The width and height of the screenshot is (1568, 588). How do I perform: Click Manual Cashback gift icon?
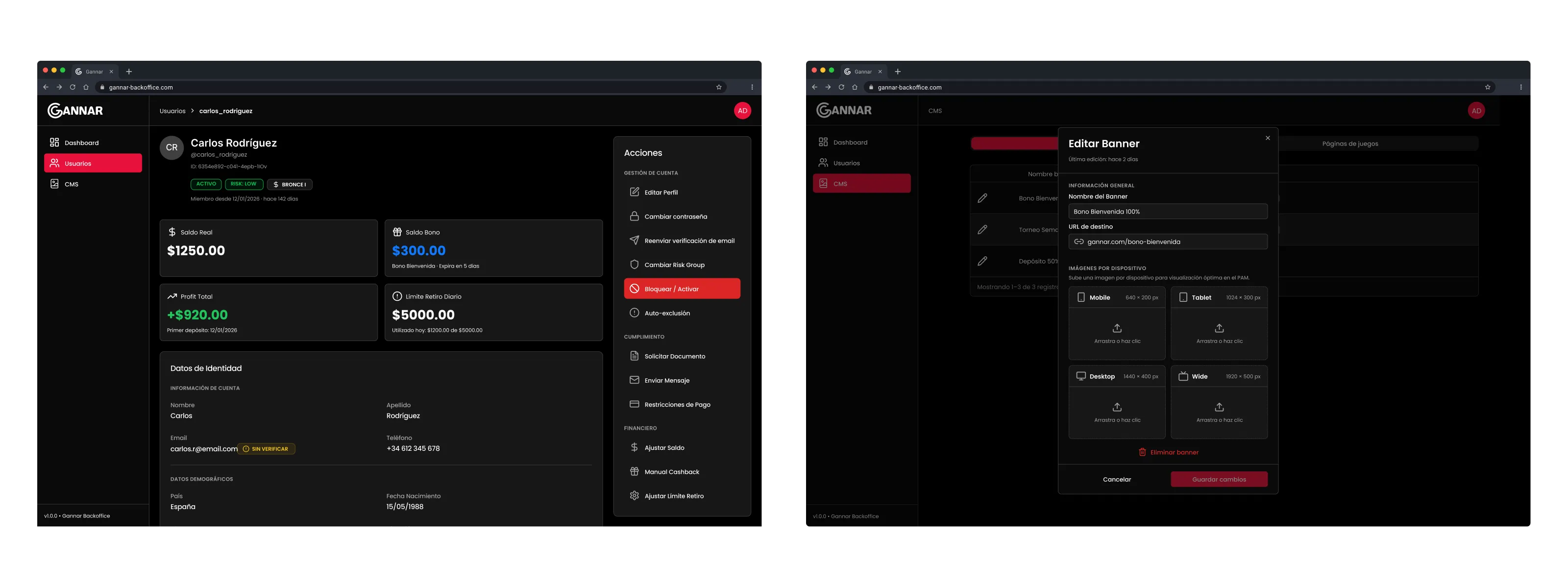click(x=634, y=472)
